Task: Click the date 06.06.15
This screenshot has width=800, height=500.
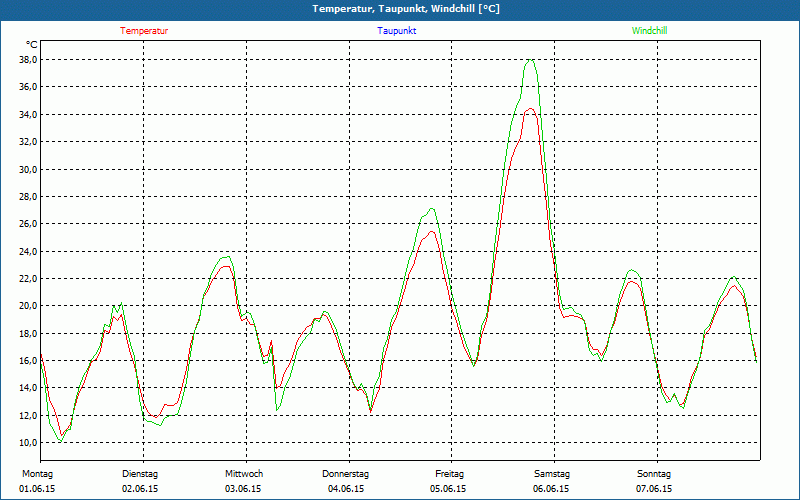Action: click(551, 489)
